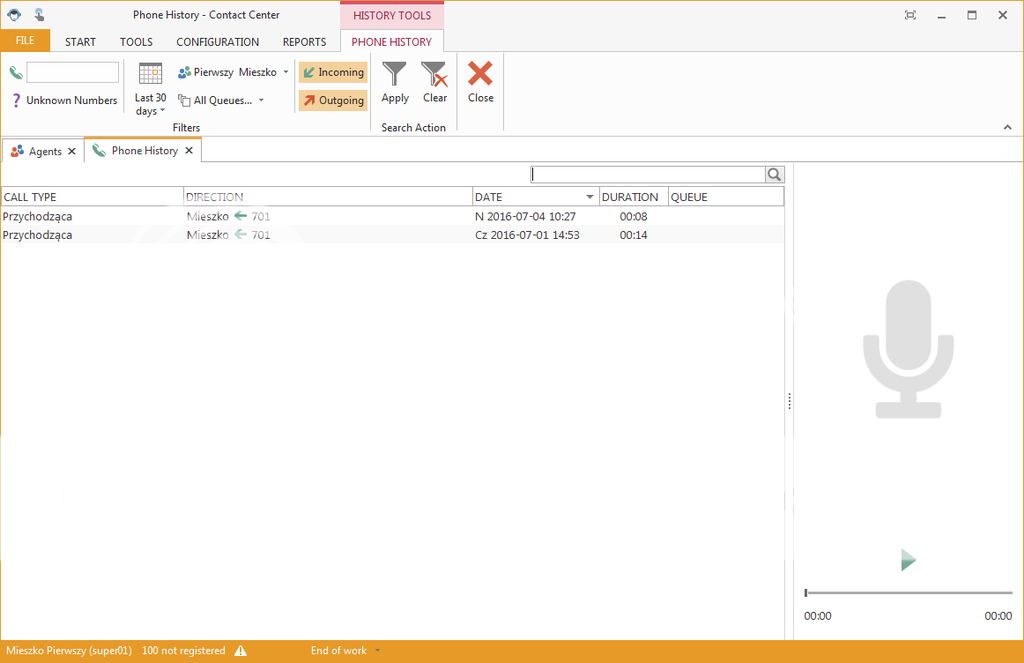Open the End of work status dropdown
Viewport: 1024px width, 663px height.
pyautogui.click(x=345, y=651)
